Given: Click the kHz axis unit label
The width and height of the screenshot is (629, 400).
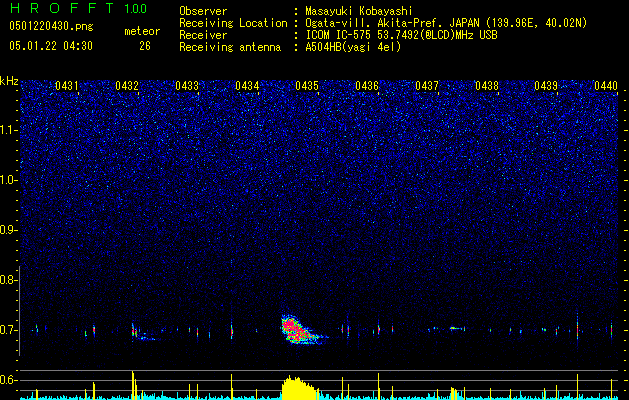Looking at the screenshot, I should pos(9,81).
